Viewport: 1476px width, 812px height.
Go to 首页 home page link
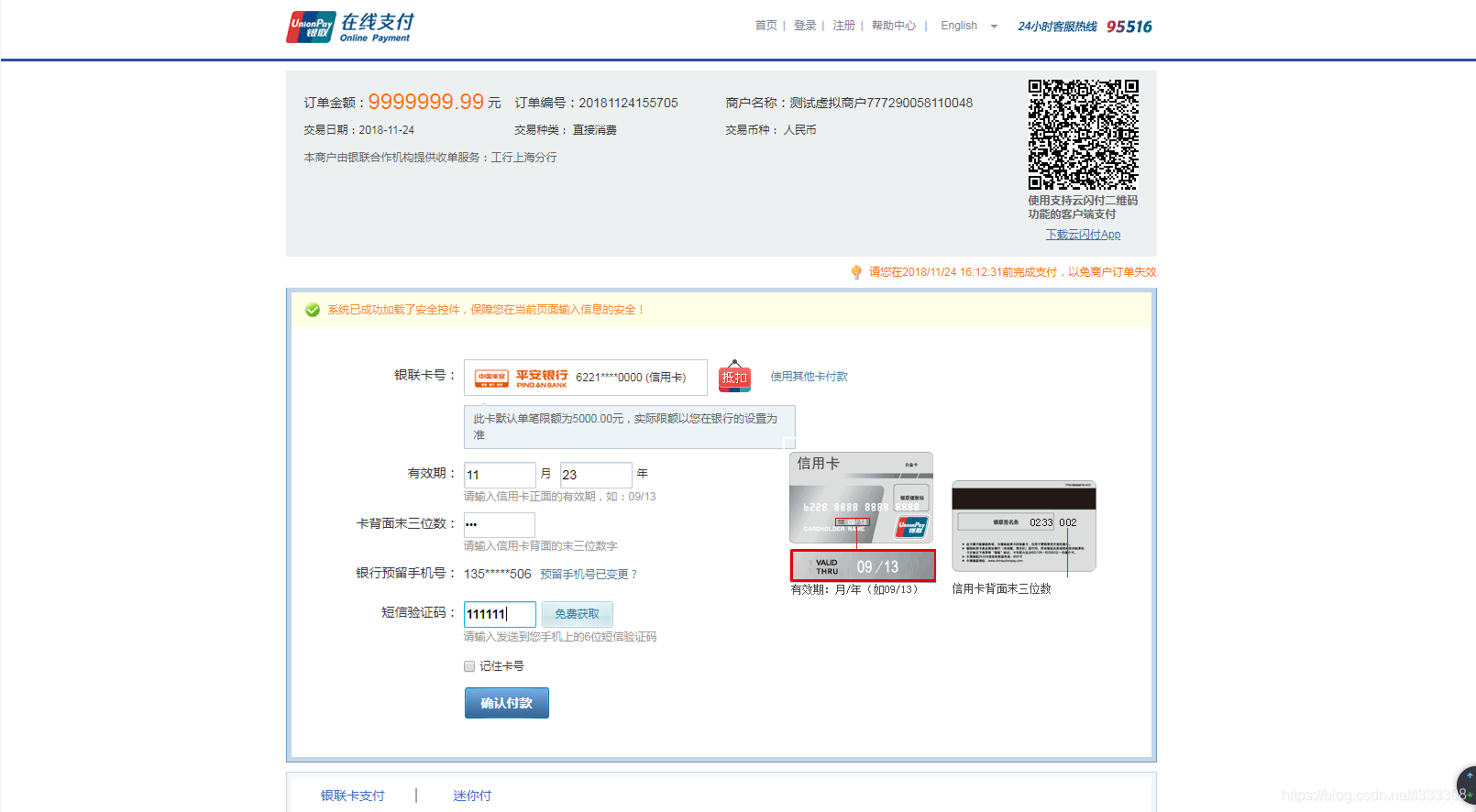766,26
